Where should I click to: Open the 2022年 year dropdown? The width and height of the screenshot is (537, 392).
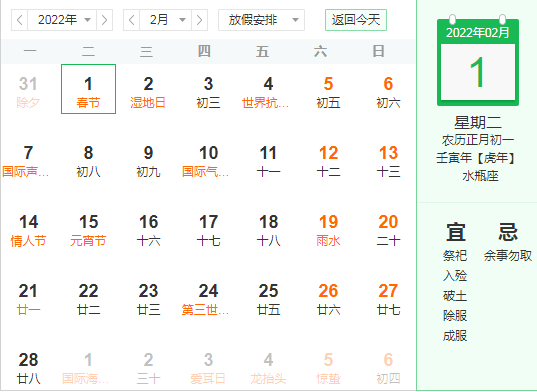(x=62, y=20)
